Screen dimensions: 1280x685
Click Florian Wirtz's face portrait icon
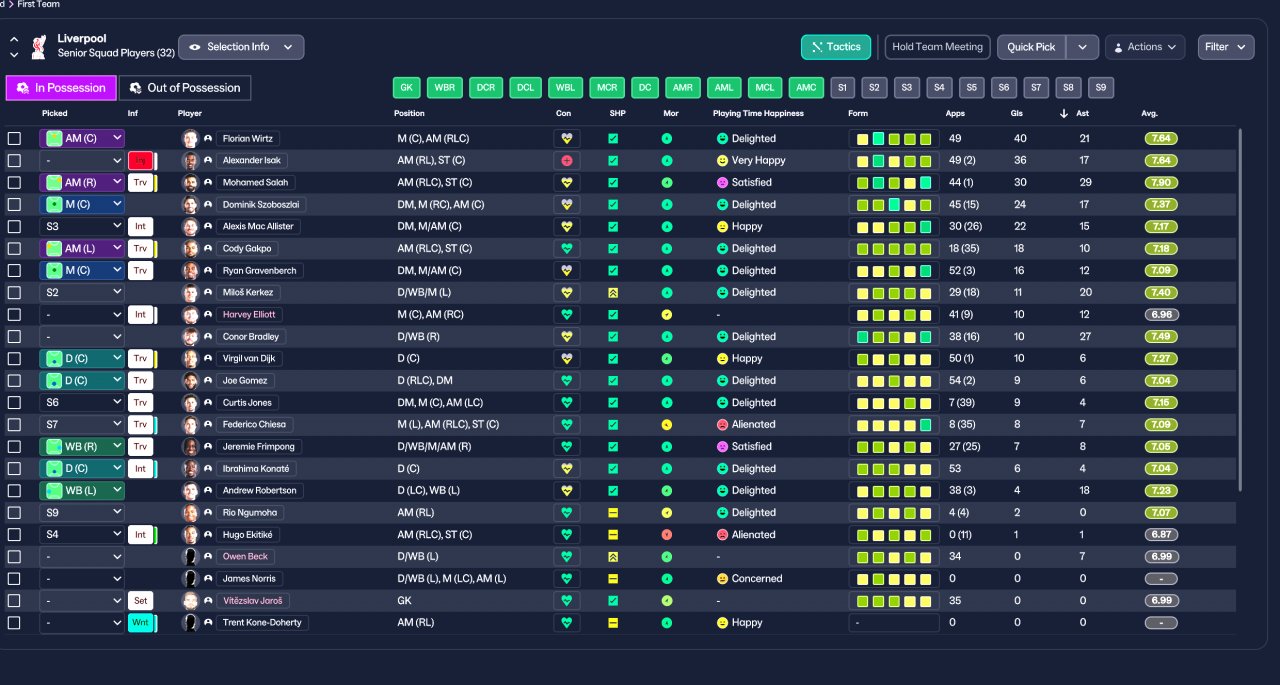click(190, 138)
